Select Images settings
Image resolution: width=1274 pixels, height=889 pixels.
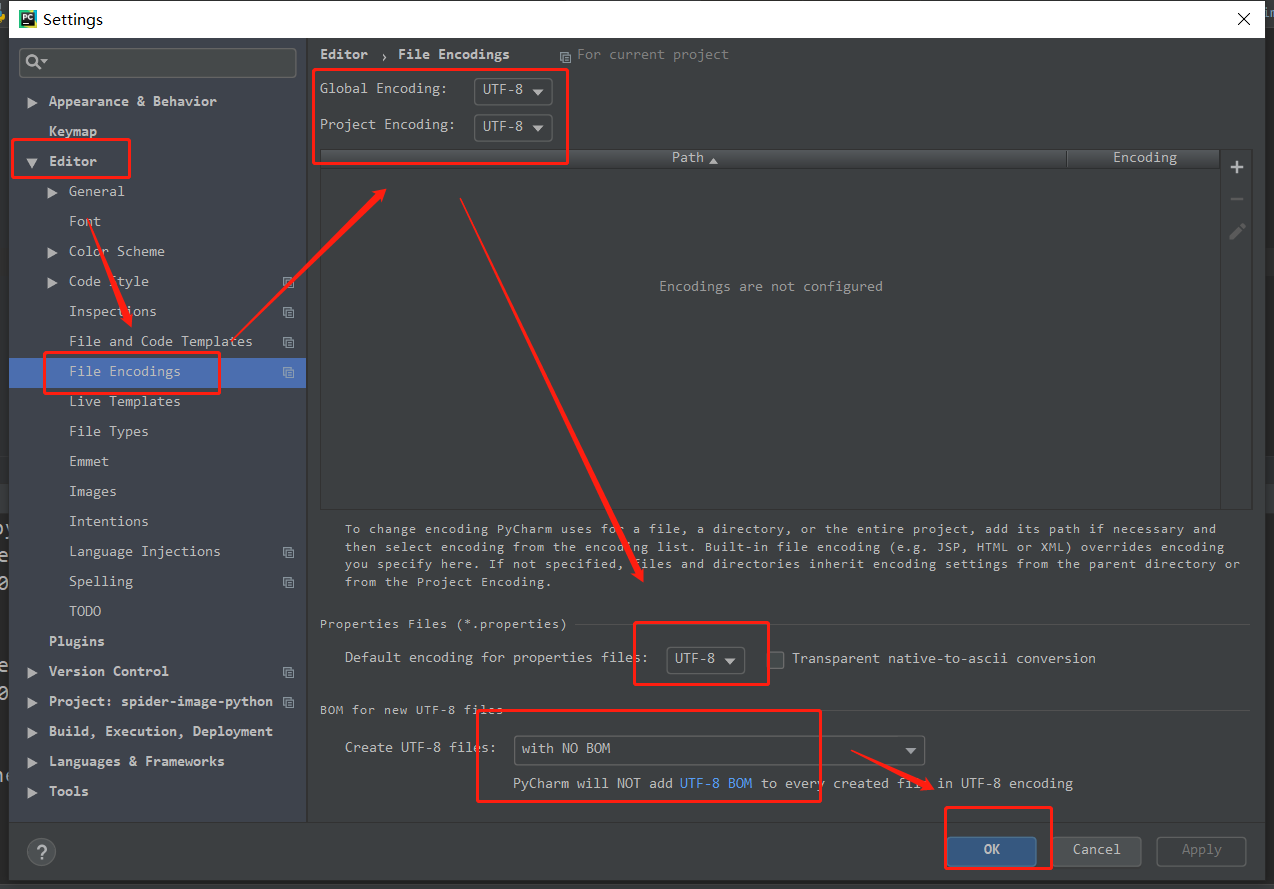[x=93, y=491]
